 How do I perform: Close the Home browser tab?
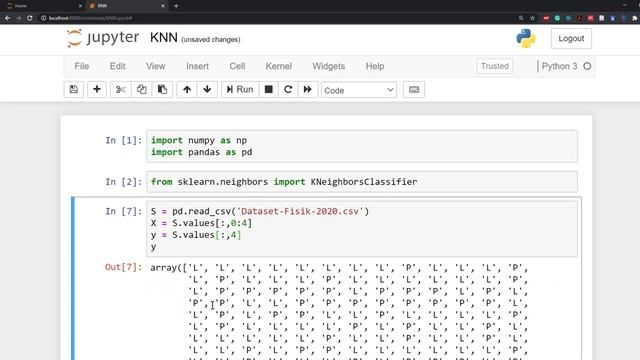click(x=80, y=6)
